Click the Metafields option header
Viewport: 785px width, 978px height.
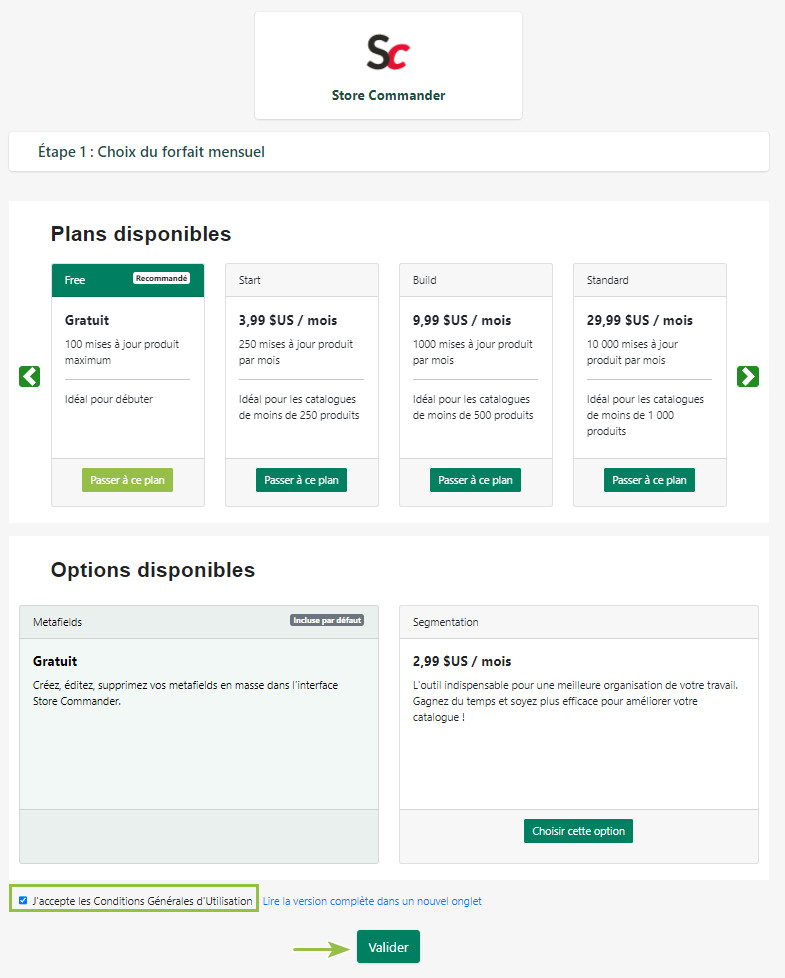(x=199, y=622)
